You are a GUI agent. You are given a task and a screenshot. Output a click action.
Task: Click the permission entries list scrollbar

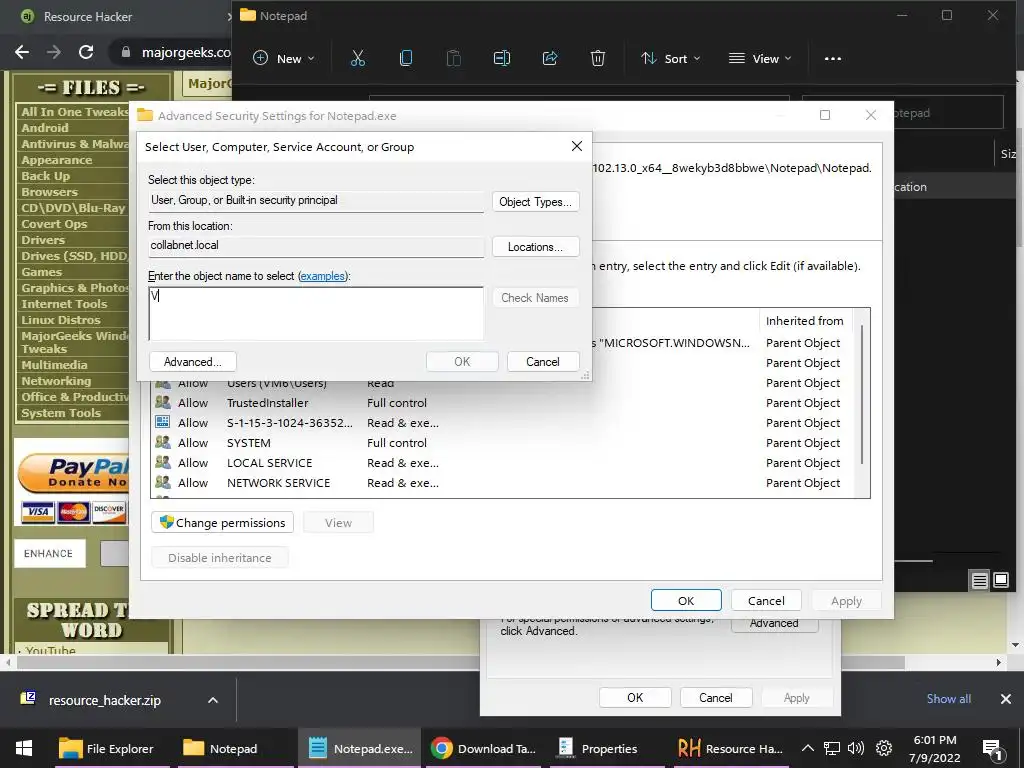pos(862,395)
